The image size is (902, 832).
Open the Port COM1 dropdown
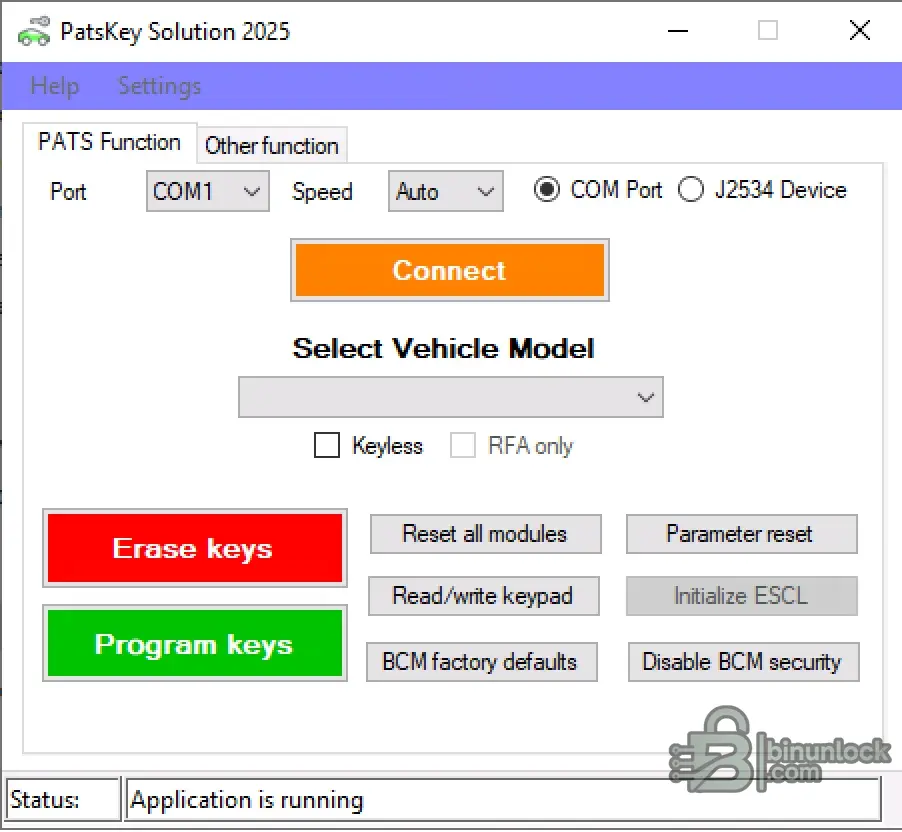point(208,191)
